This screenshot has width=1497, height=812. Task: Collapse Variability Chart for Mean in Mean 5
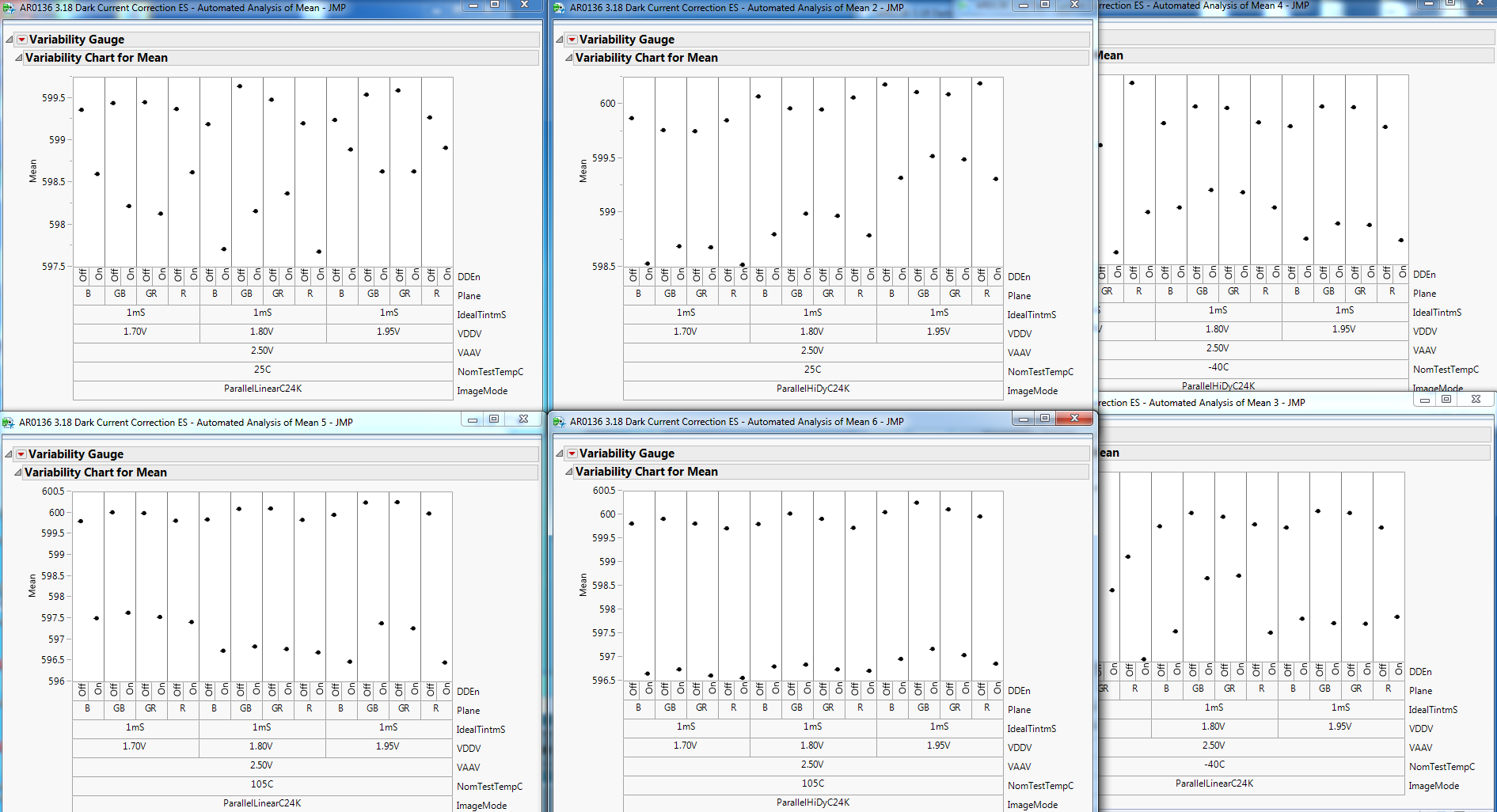coord(18,472)
